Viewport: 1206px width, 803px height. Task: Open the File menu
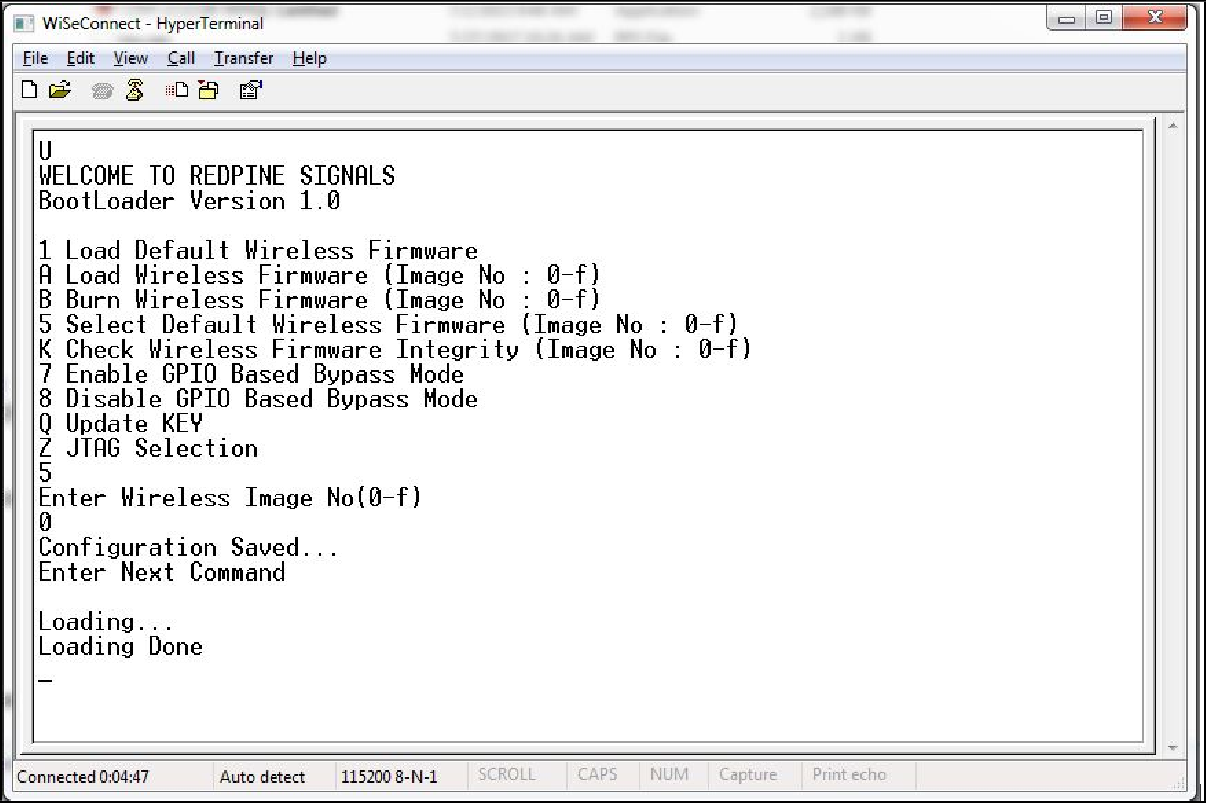click(35, 58)
